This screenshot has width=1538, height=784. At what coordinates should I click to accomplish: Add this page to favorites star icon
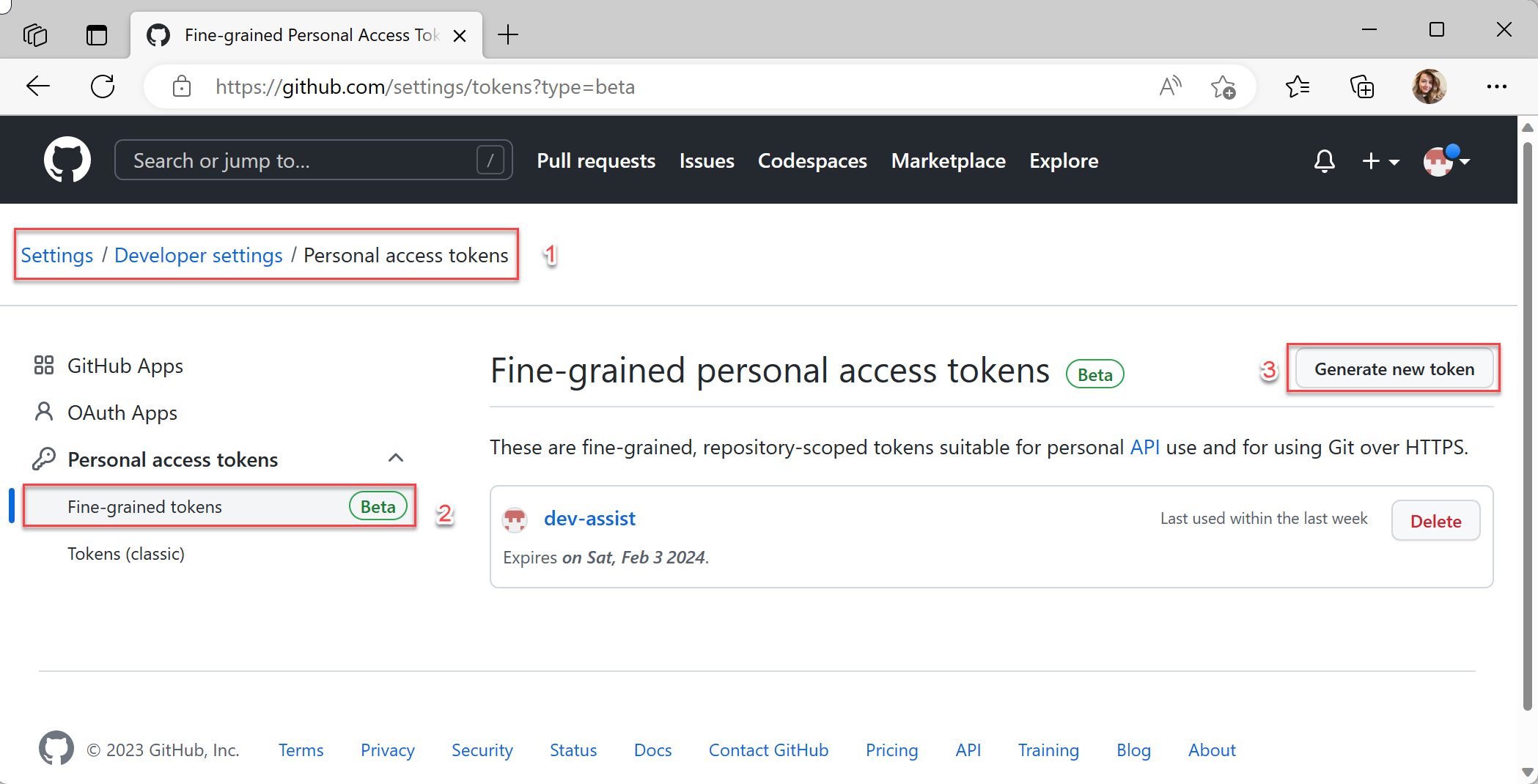(x=1223, y=87)
